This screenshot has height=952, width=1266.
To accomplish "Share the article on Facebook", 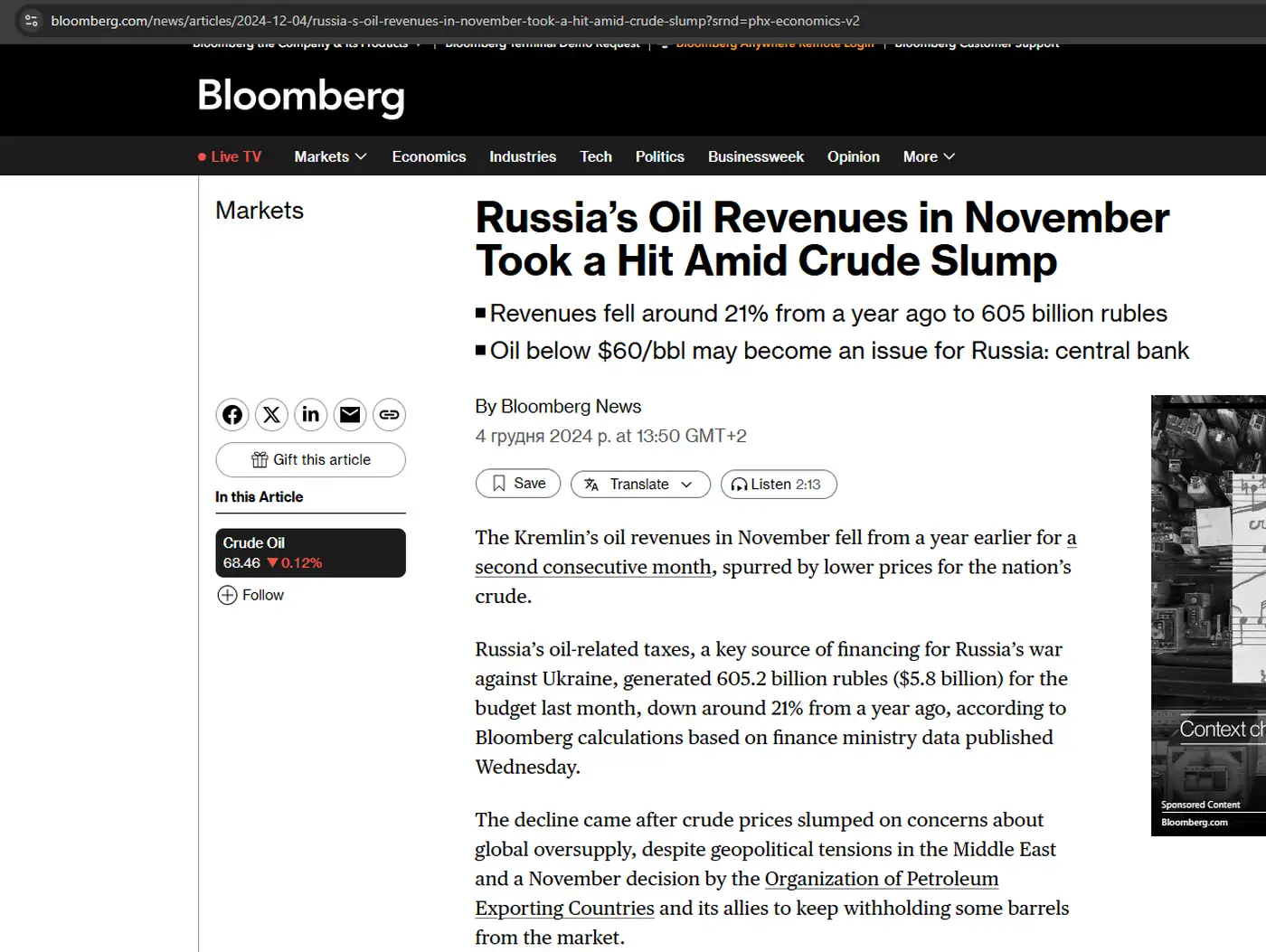I will pos(231,415).
